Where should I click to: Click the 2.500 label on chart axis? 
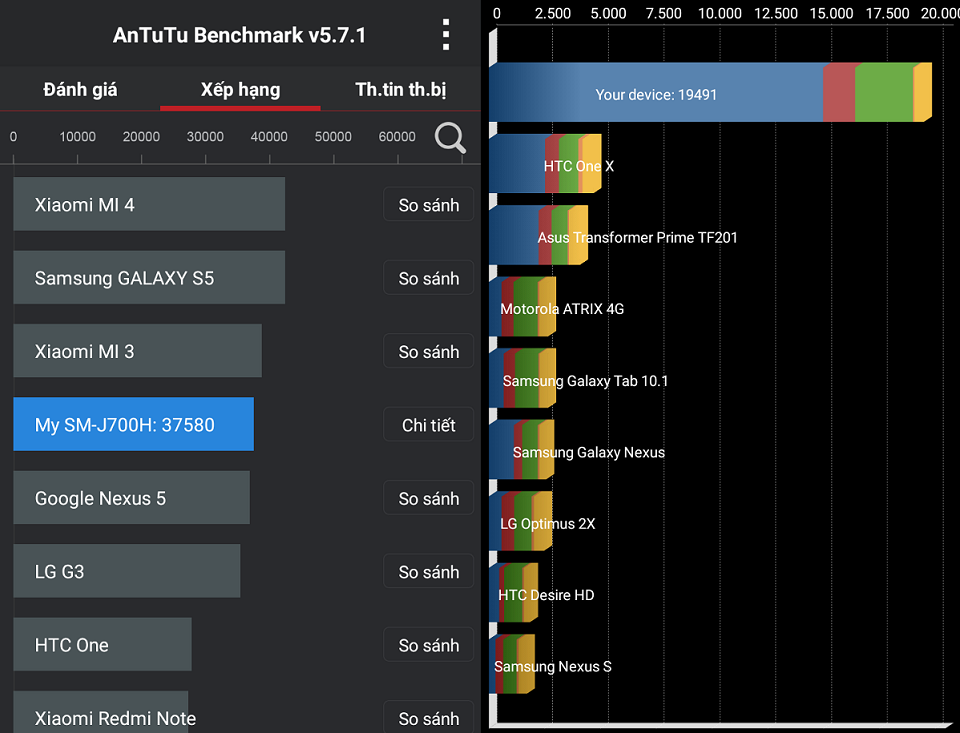pos(553,13)
